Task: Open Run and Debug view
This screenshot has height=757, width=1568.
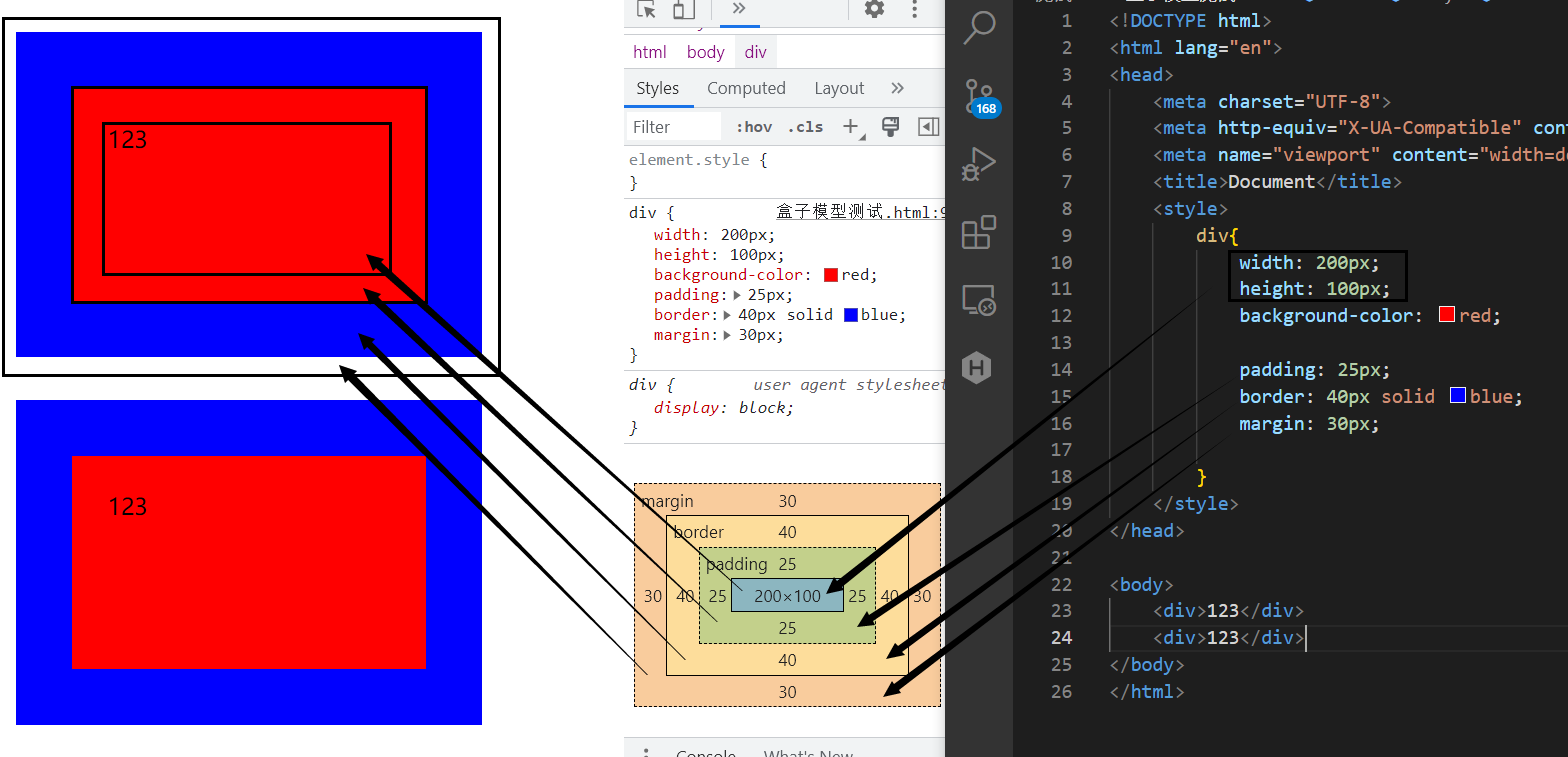Action: [x=979, y=164]
